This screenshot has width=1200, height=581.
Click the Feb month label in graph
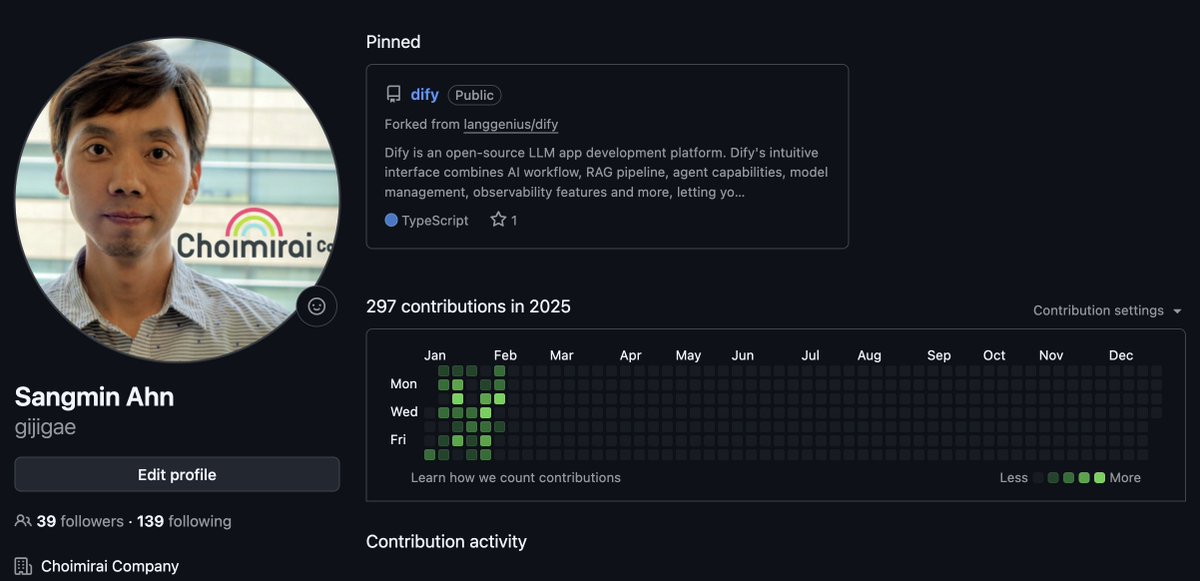click(x=505, y=355)
